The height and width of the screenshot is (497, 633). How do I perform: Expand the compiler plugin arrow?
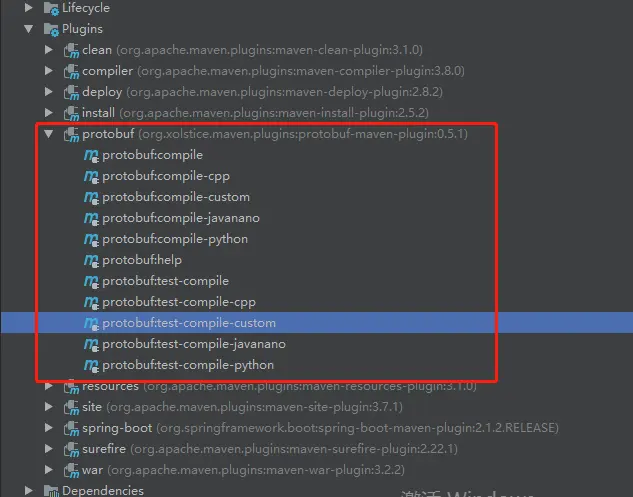pos(49,71)
